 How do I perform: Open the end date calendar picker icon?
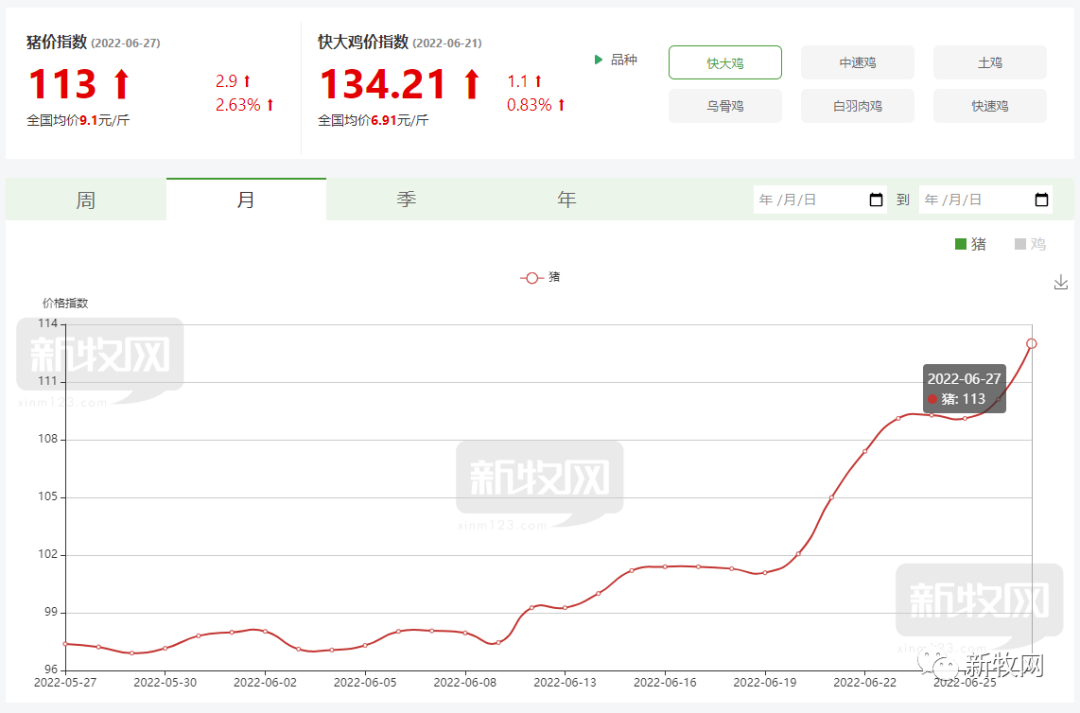point(1041,200)
